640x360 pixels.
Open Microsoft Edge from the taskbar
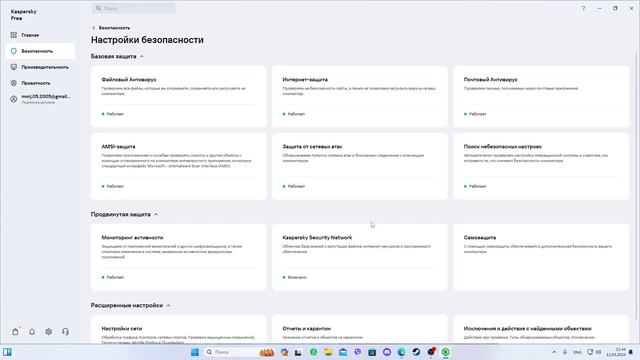pyautogui.click(x=402, y=352)
